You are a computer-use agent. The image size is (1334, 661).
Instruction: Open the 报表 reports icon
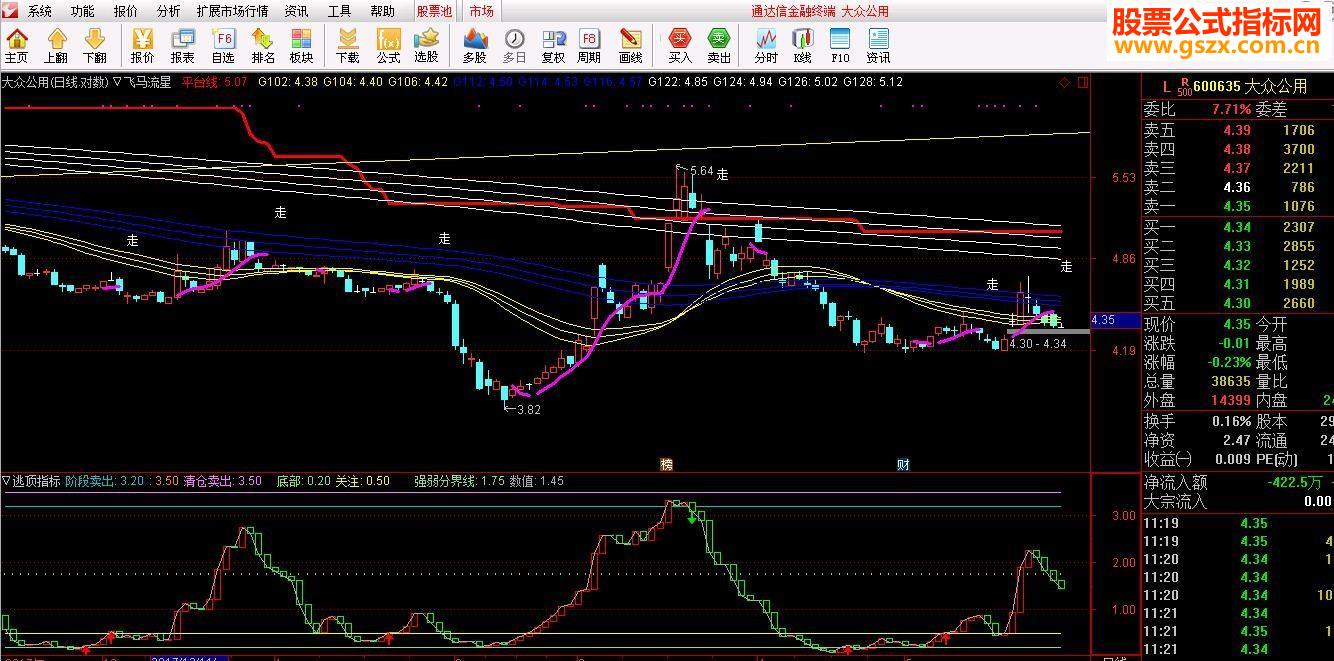(x=182, y=46)
